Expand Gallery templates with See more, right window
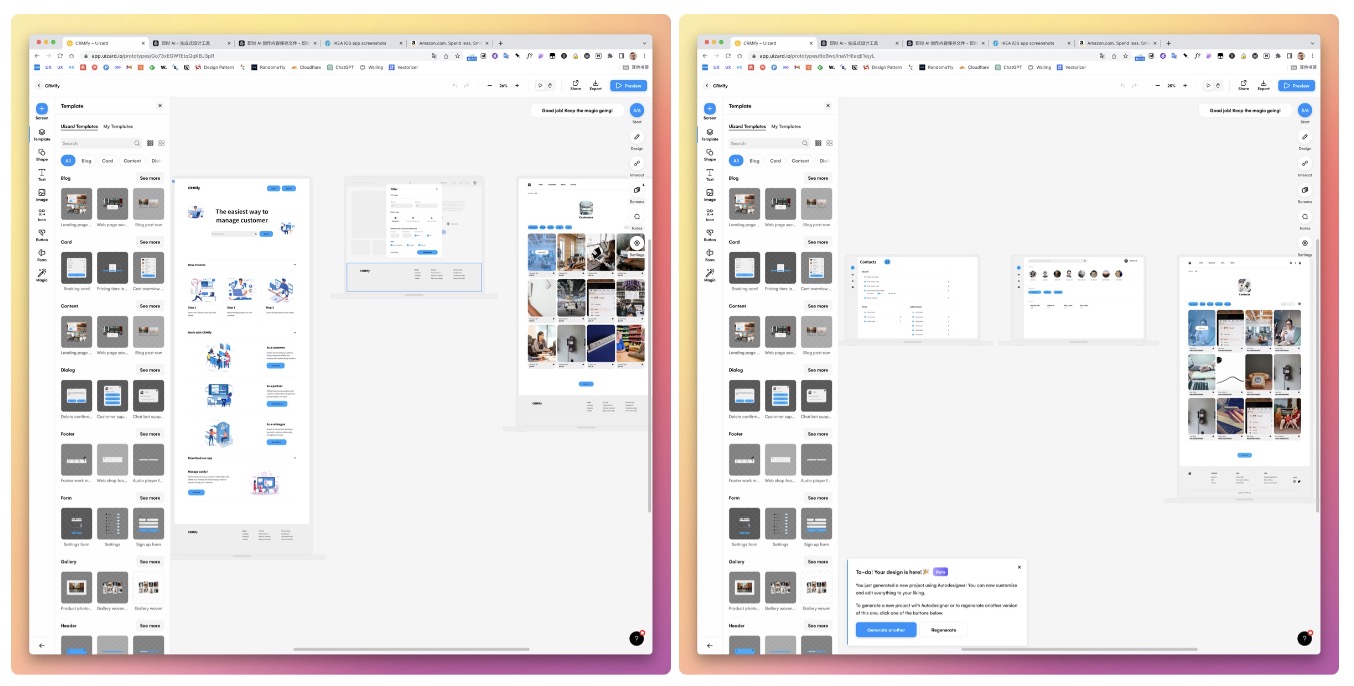Image resolution: width=1354 pixels, height=686 pixels. (x=818, y=561)
